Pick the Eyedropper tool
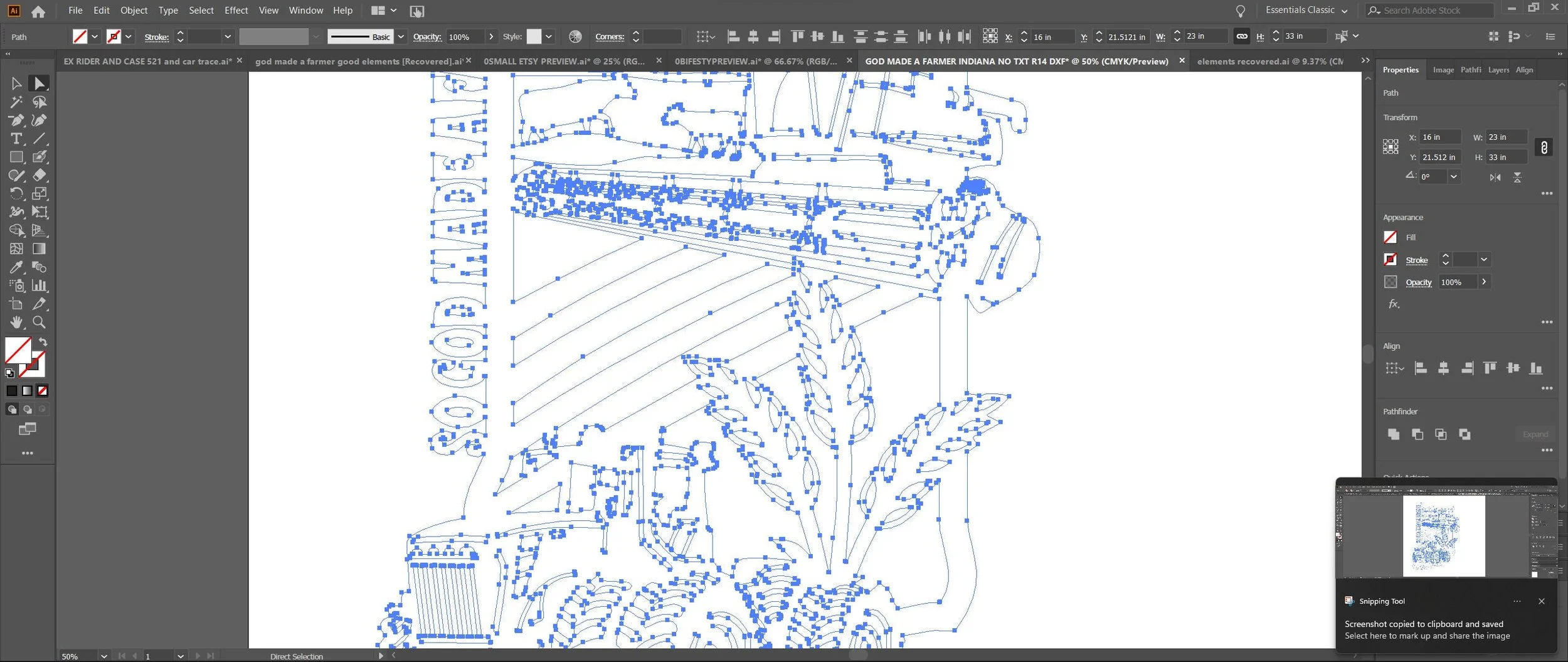 pos(16,267)
